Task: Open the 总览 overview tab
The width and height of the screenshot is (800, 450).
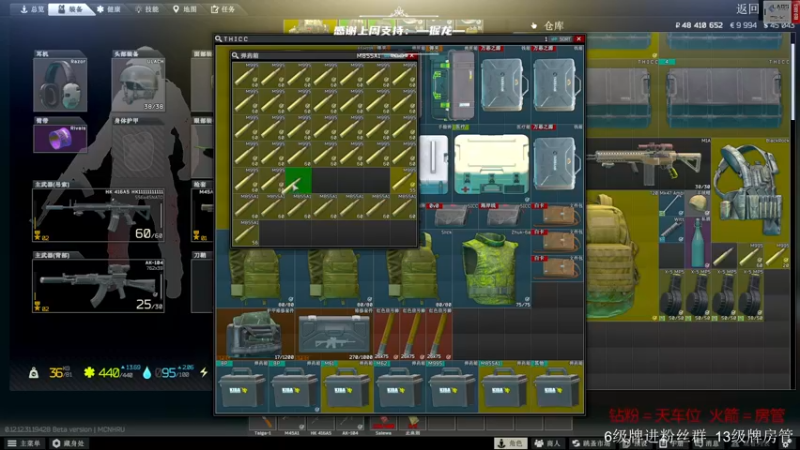Action: 32,9
